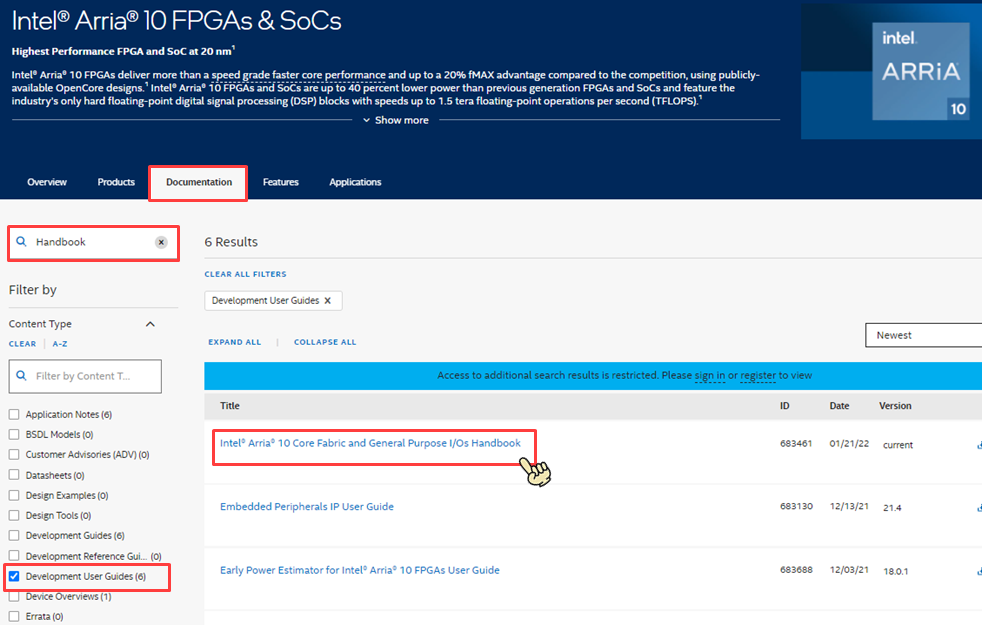Click EXPAND ALL results

point(235,342)
